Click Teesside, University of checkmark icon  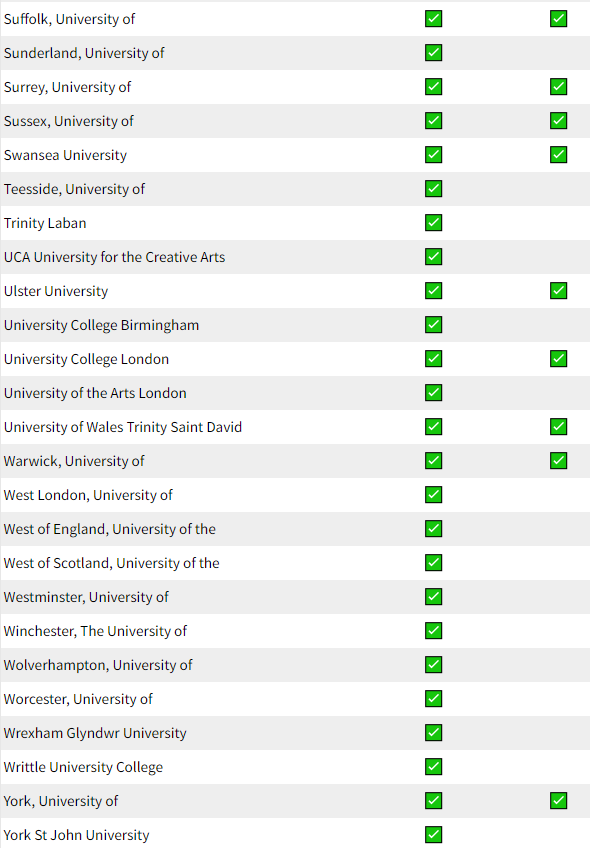pos(433,188)
